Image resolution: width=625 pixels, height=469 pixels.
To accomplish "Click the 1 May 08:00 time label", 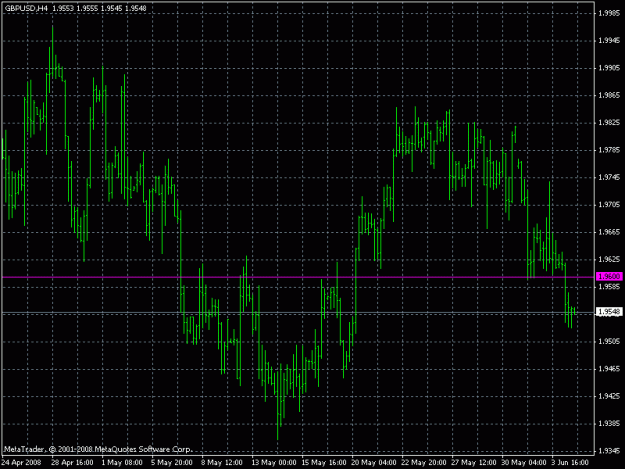I will pos(122,463).
